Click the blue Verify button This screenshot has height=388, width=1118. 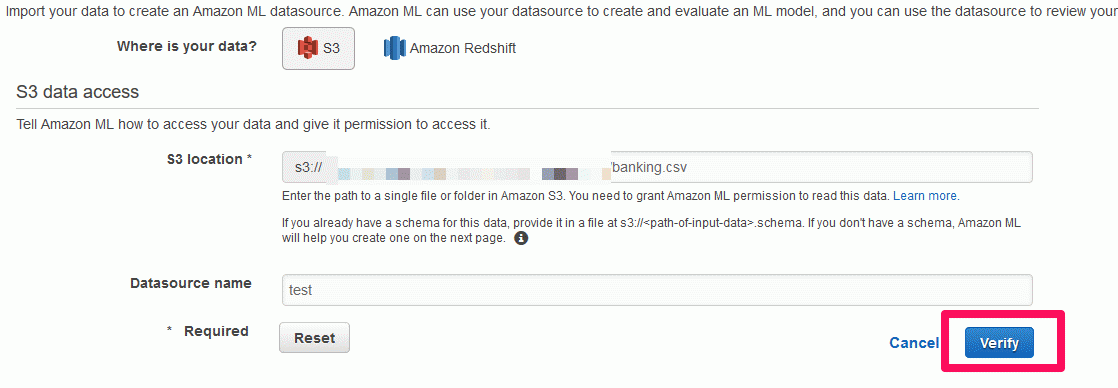999,343
